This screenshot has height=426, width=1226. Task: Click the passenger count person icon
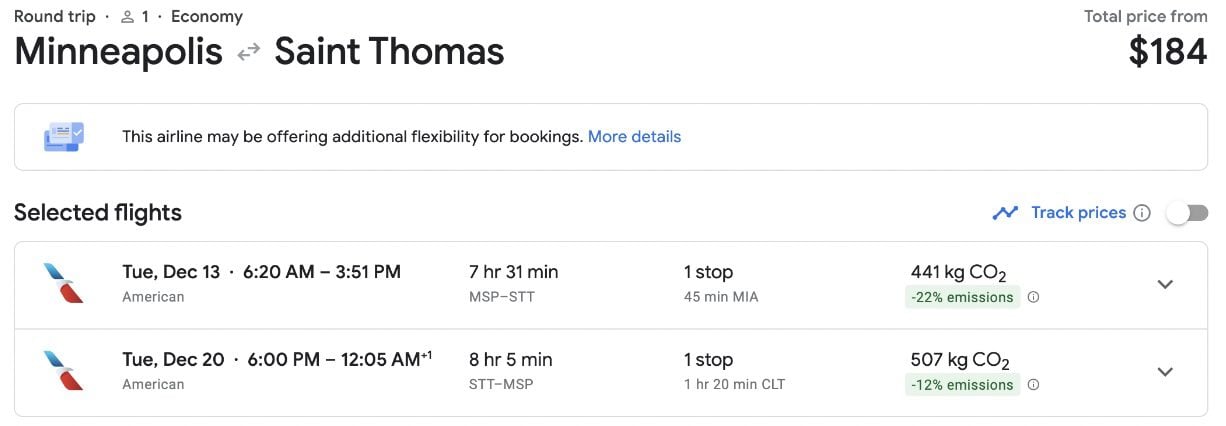(127, 17)
